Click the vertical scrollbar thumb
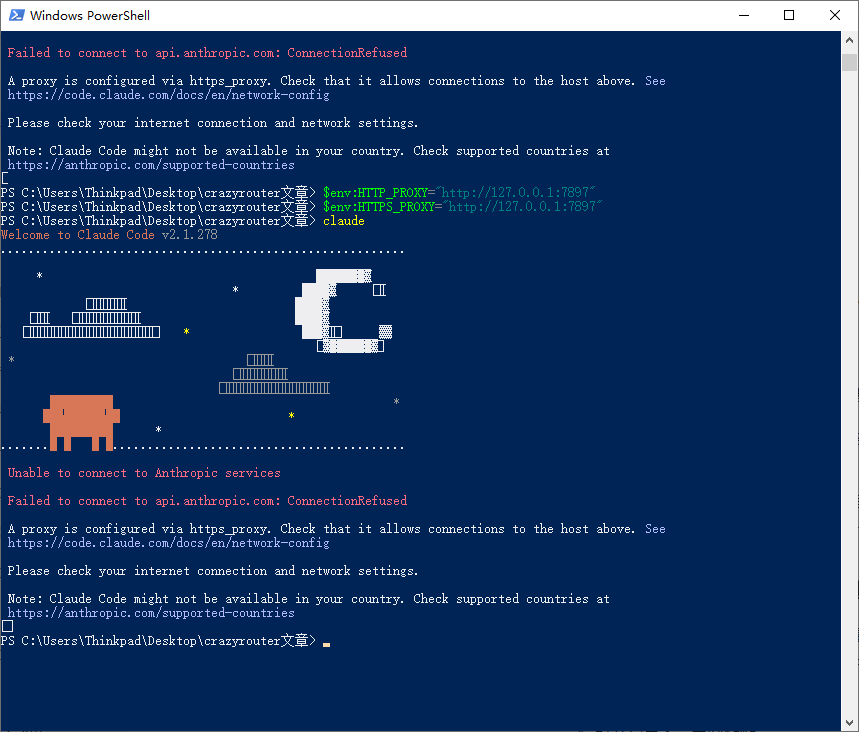The image size is (859, 732). click(849, 62)
